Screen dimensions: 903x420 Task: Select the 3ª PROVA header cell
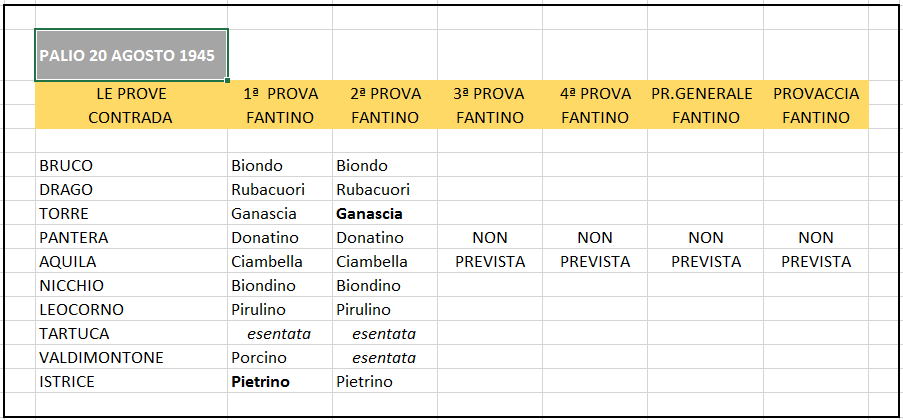pyautogui.click(x=490, y=93)
